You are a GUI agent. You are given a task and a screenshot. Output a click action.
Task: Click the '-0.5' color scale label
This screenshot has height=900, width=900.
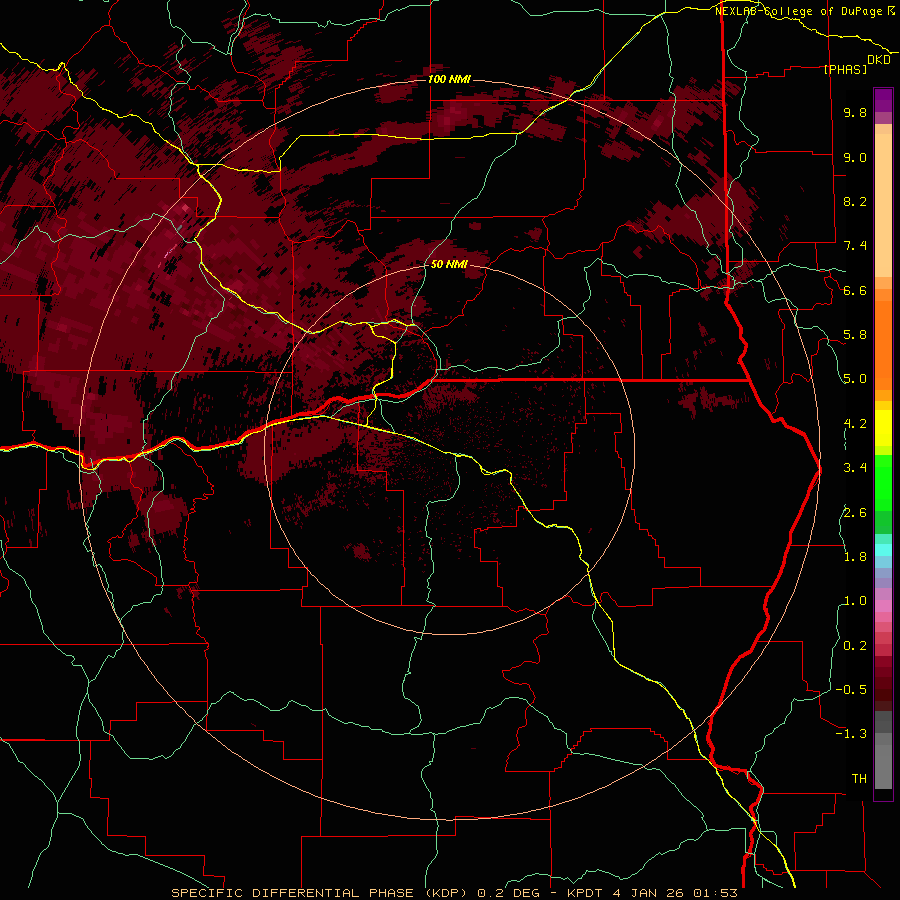point(851,690)
